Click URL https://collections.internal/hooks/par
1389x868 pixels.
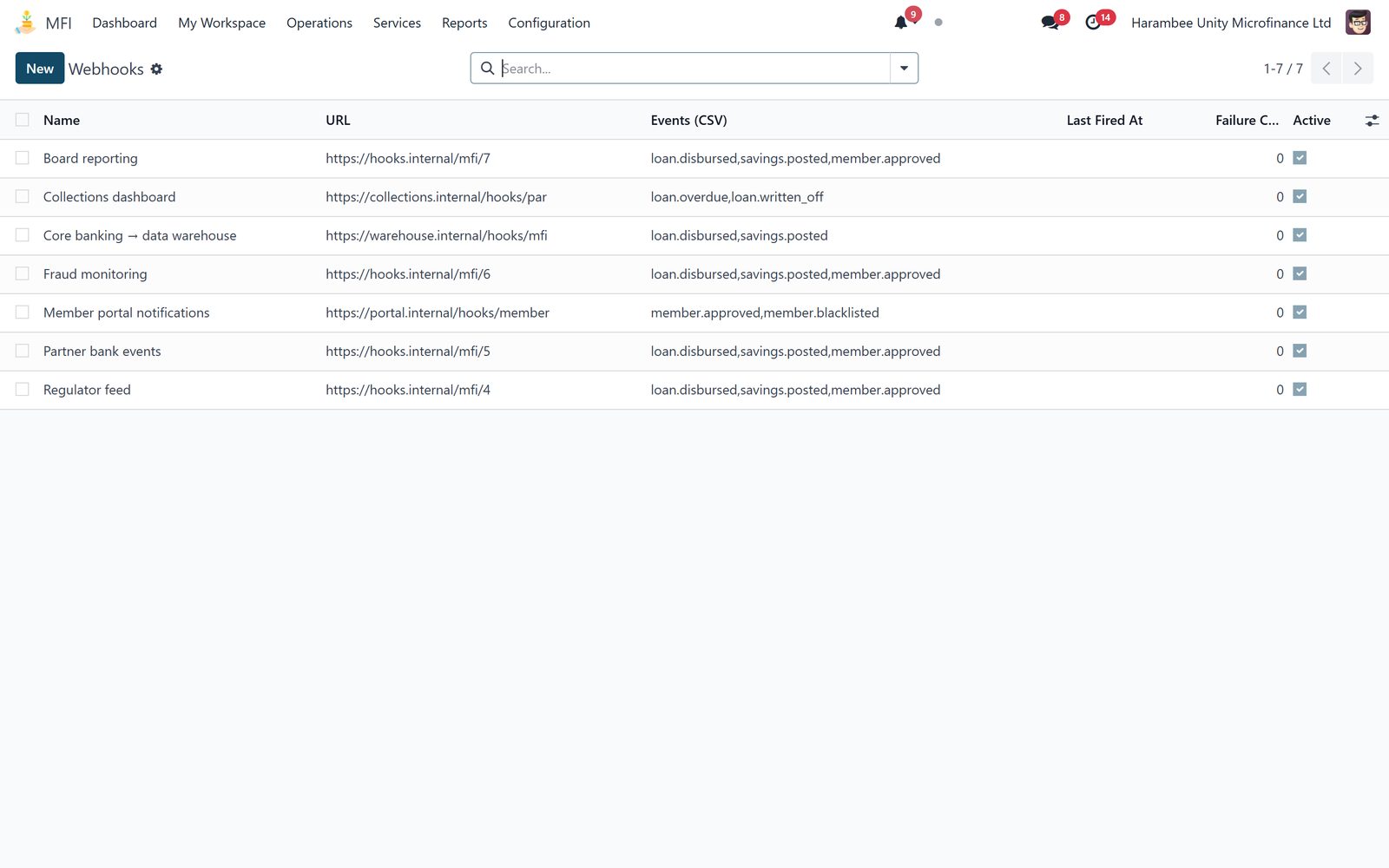pos(436,197)
